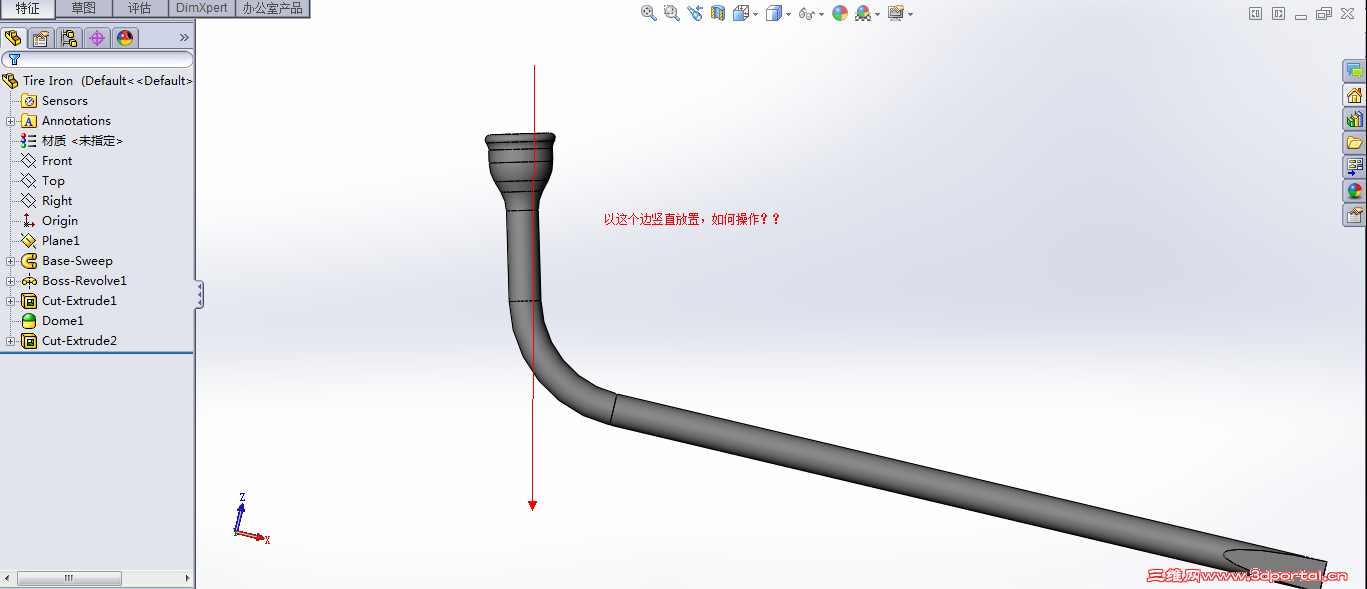Click the Apply Scene icon

[863, 13]
